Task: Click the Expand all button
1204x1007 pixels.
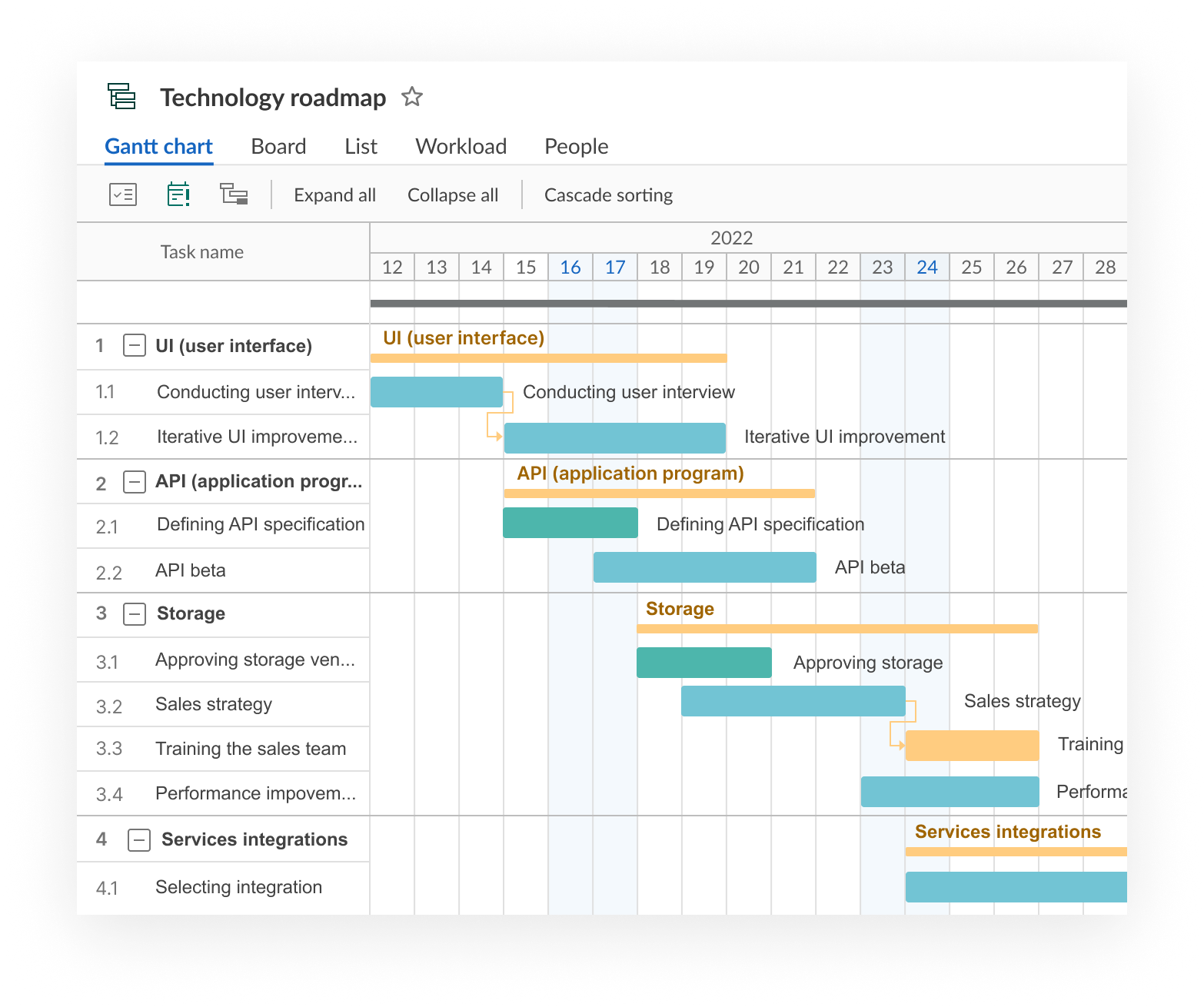Action: (x=334, y=194)
